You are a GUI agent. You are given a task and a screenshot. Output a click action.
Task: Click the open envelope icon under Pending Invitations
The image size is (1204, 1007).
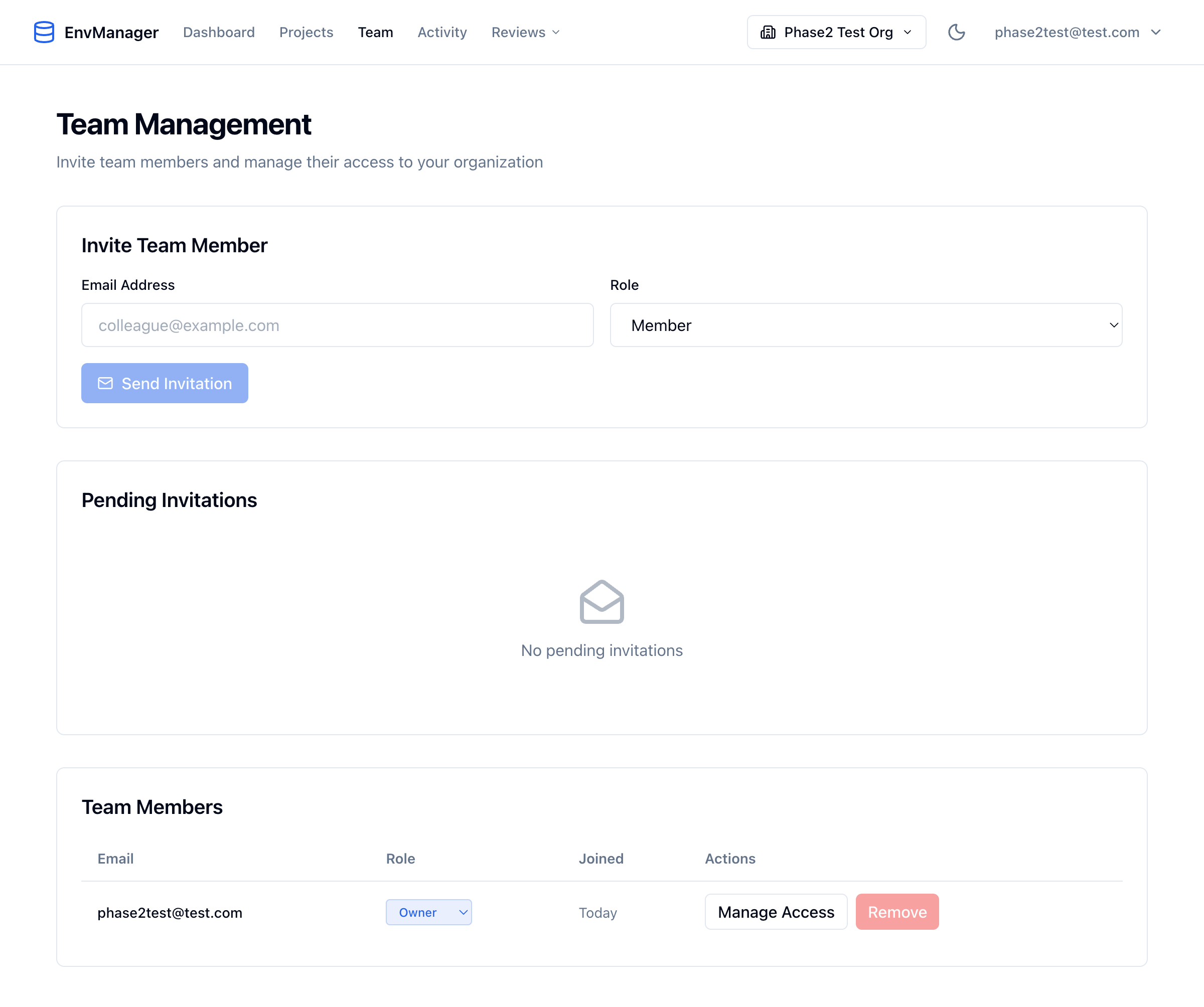[601, 602]
